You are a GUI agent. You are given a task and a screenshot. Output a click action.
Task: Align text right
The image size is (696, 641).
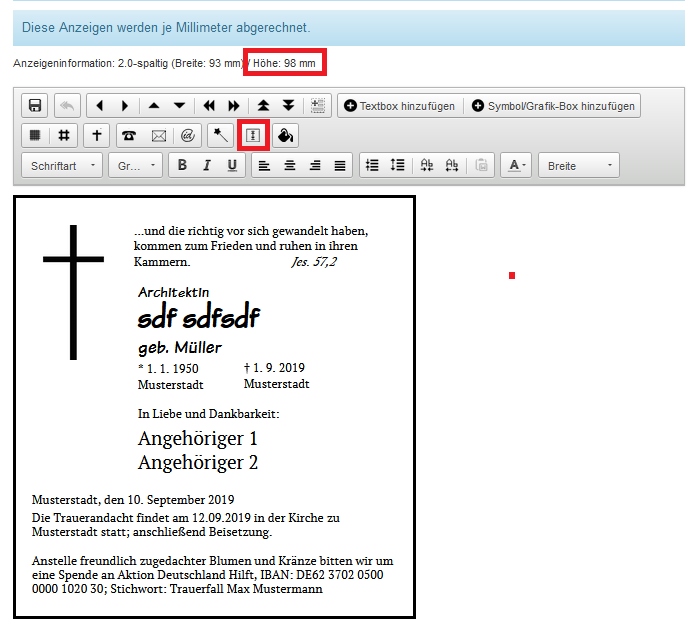coord(315,166)
